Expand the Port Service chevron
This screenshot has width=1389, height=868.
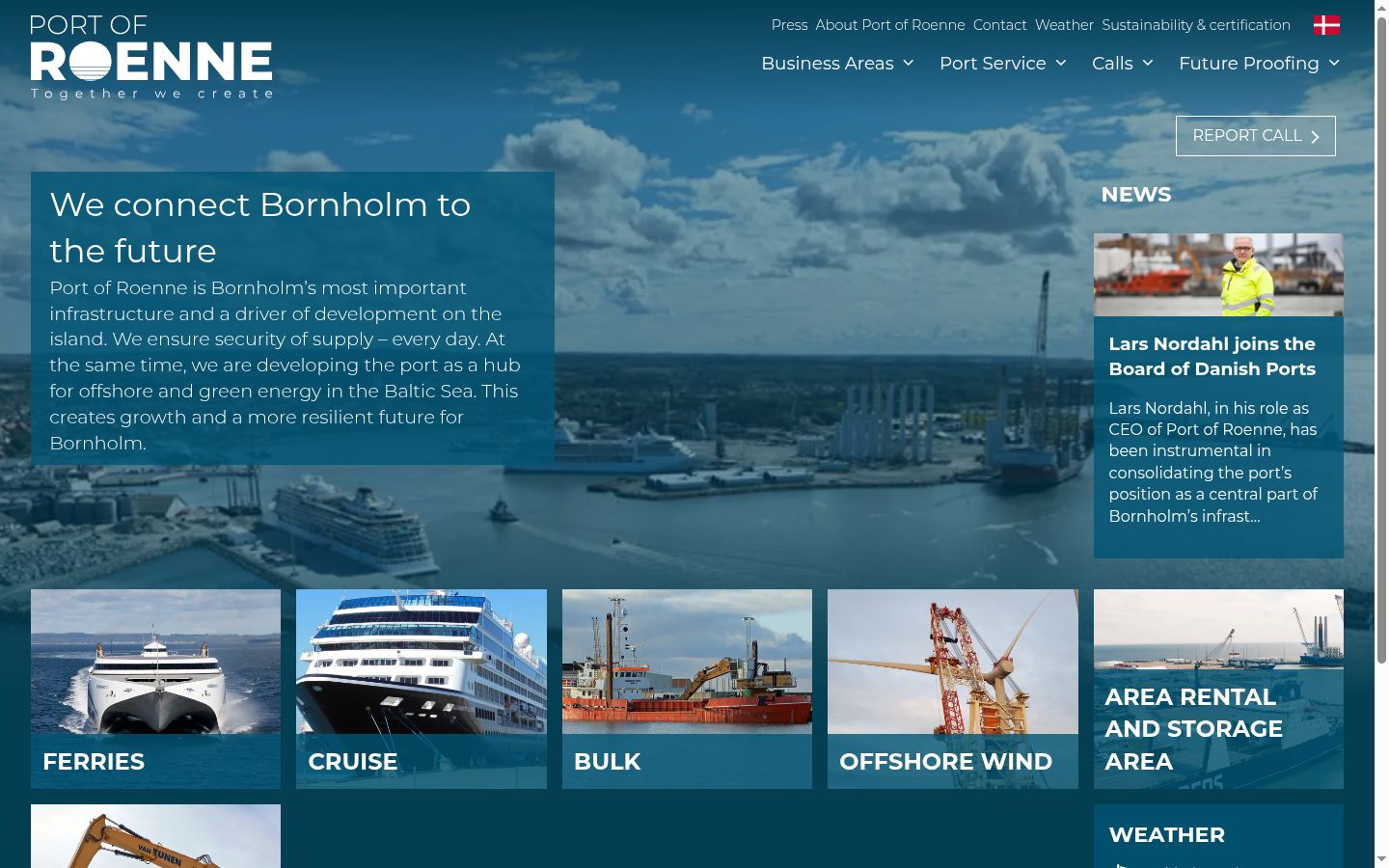click(x=1061, y=63)
